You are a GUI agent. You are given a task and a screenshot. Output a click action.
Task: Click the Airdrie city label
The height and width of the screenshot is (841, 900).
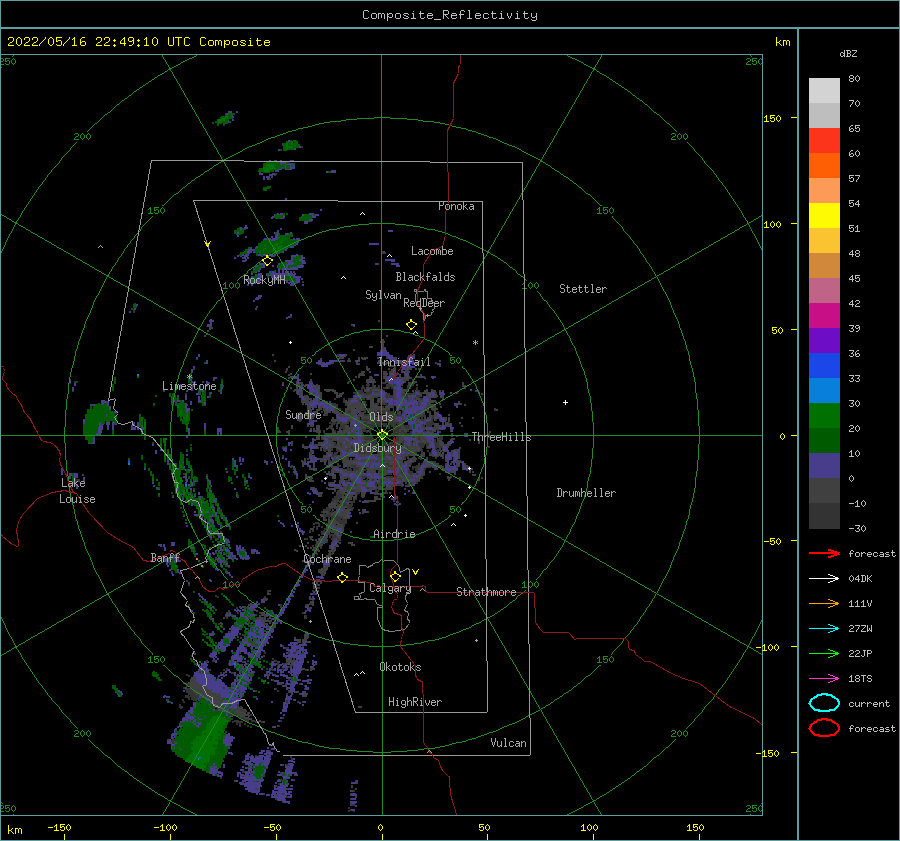394,534
